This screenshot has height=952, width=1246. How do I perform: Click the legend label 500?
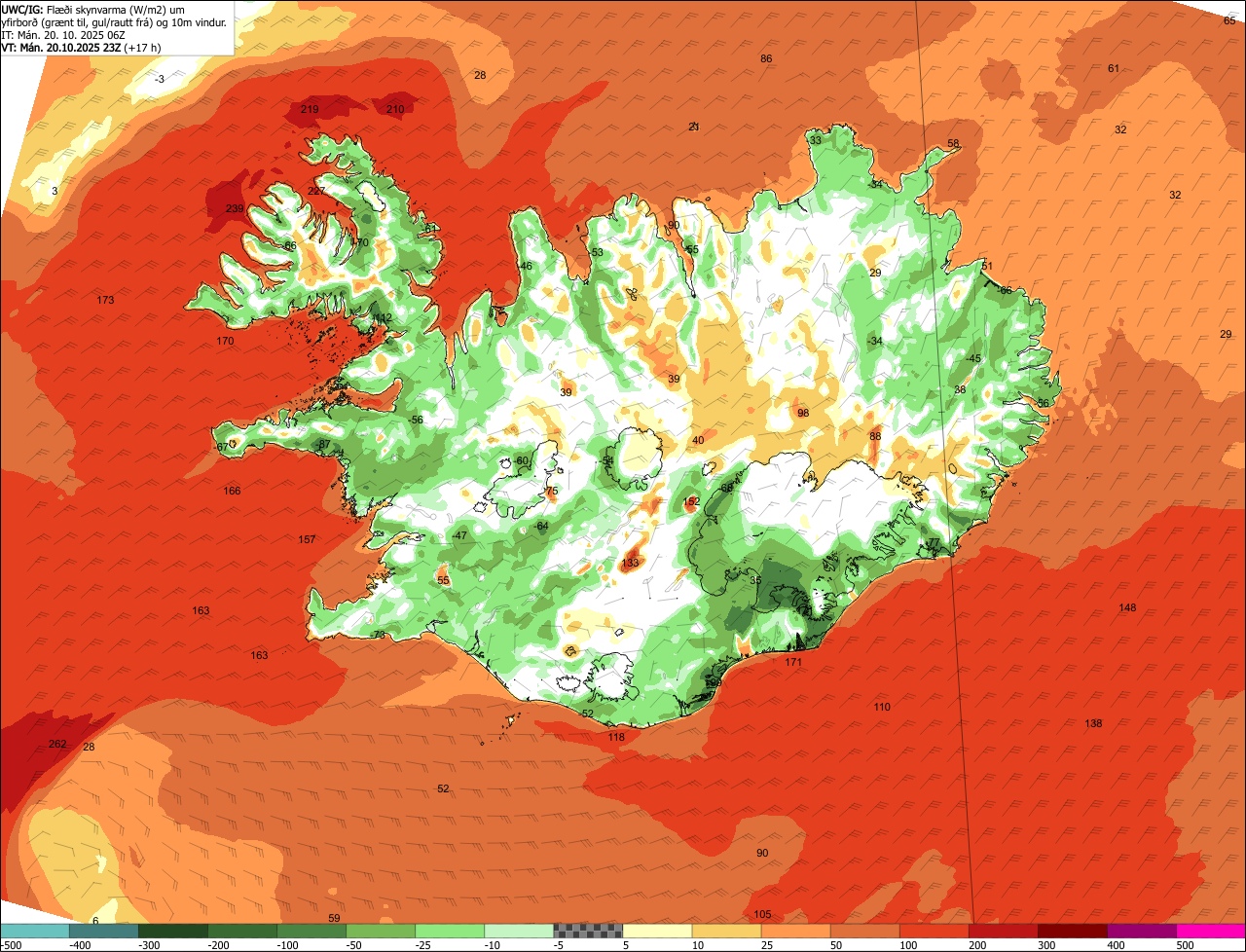(1185, 944)
